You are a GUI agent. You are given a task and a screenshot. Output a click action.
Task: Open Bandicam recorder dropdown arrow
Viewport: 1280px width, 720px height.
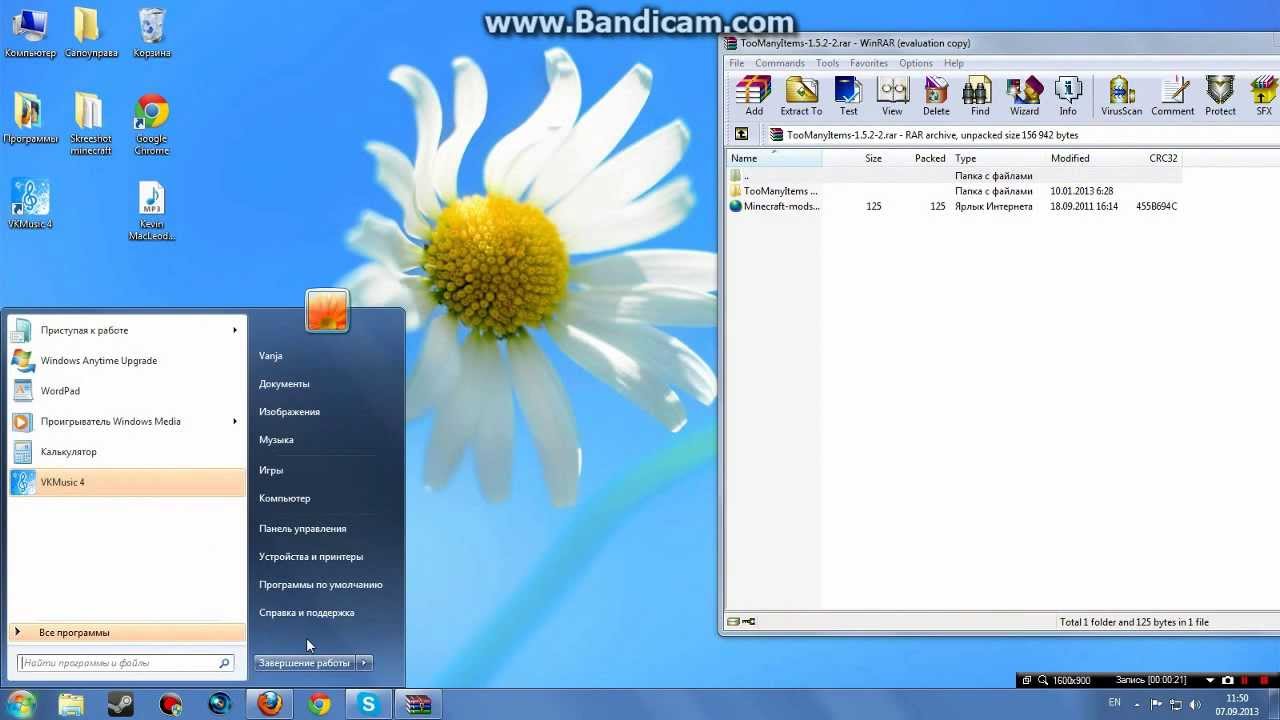click(x=1211, y=680)
